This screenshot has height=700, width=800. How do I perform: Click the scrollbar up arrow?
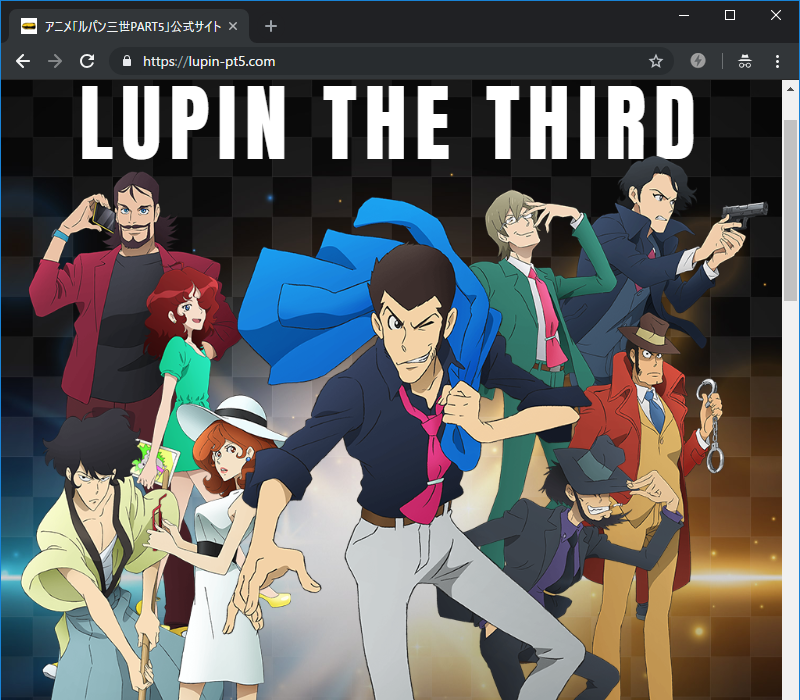coord(790,89)
